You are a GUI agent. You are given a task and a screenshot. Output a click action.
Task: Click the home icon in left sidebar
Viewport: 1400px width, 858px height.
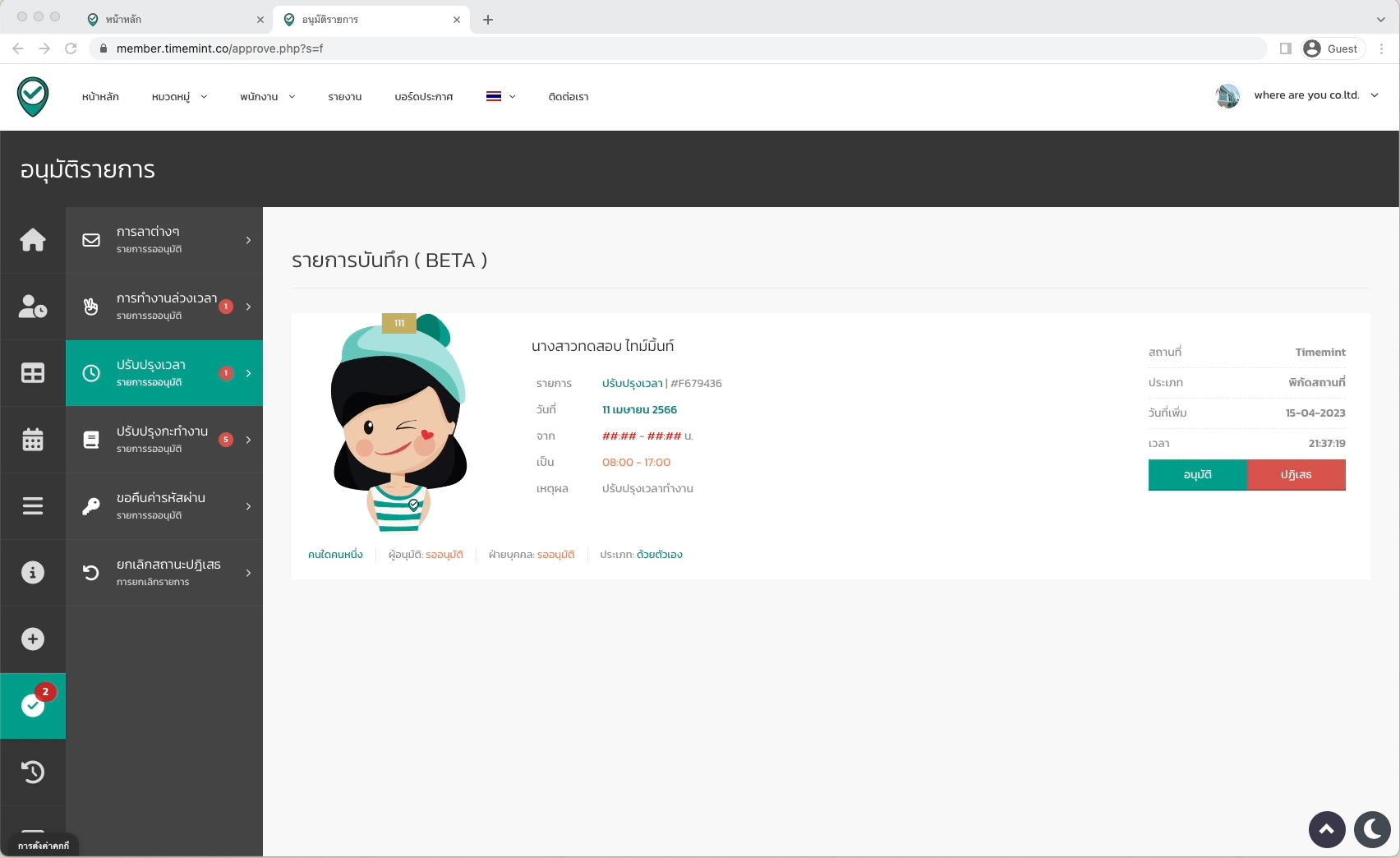[x=33, y=240]
